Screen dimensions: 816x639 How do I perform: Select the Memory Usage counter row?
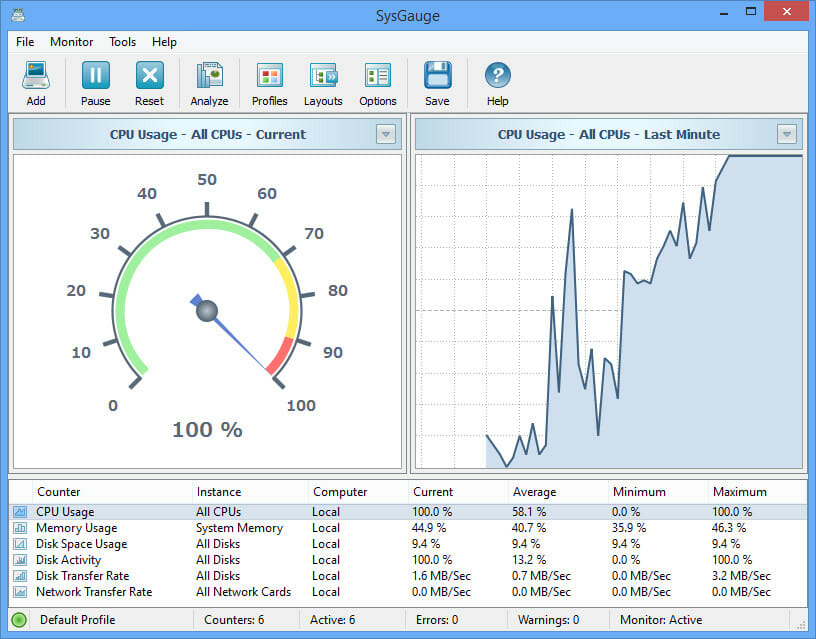tap(408, 528)
